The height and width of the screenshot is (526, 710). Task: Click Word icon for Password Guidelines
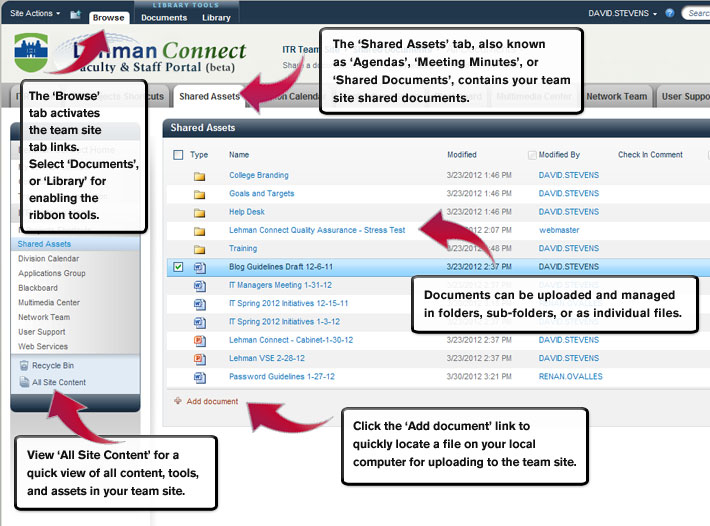[200, 377]
